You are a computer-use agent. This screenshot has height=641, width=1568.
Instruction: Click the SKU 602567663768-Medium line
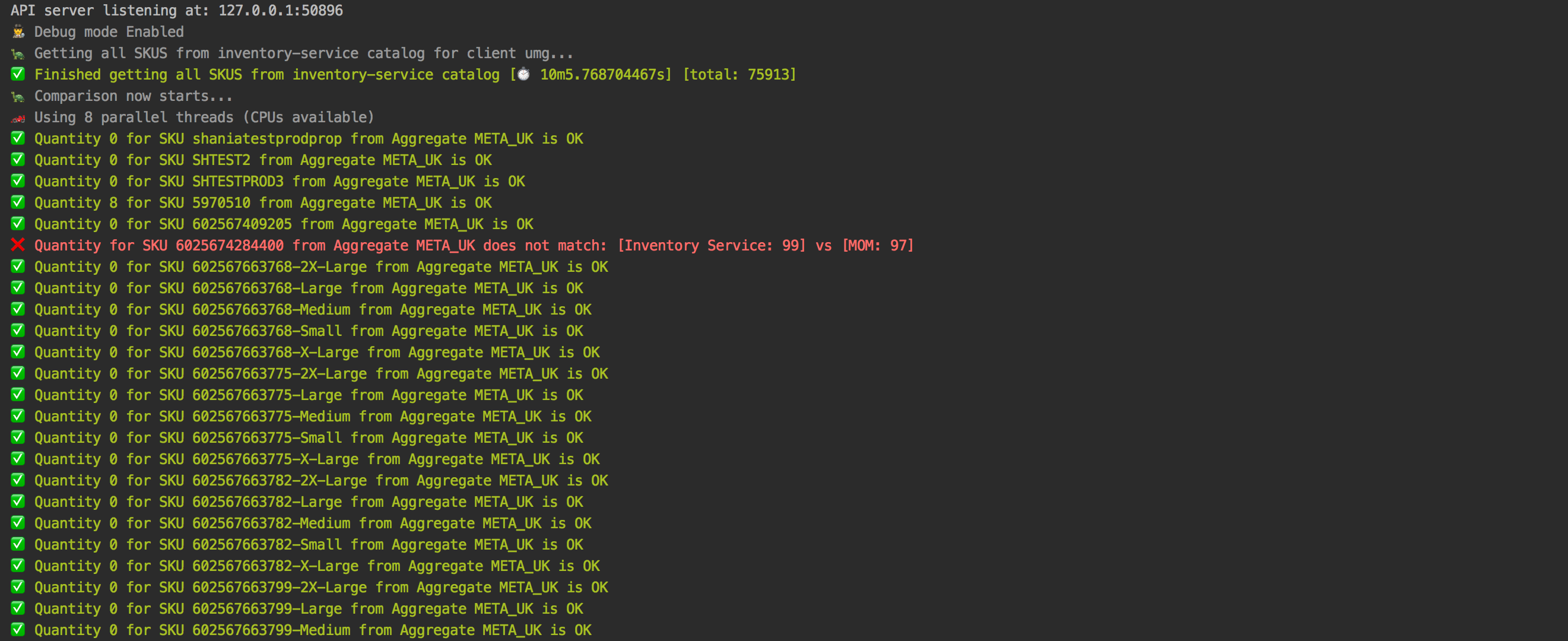pyautogui.click(x=313, y=310)
